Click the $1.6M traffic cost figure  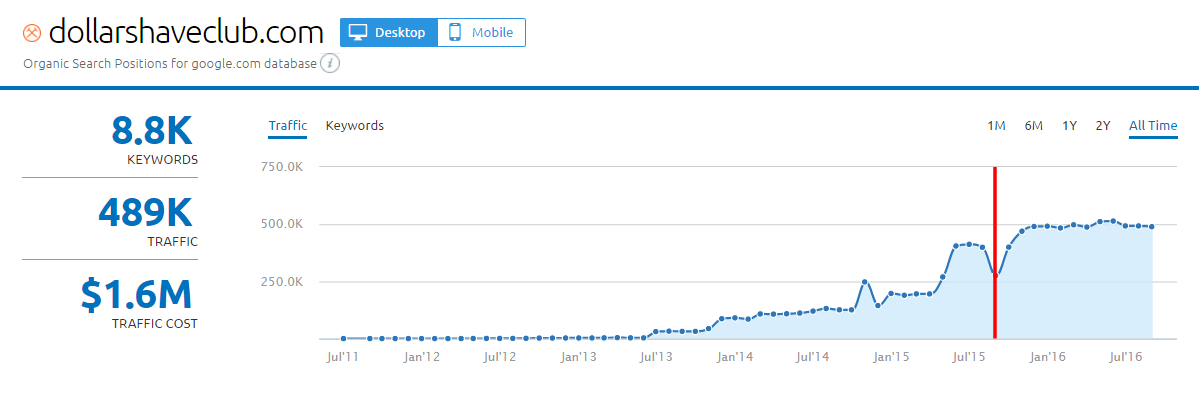(x=136, y=295)
